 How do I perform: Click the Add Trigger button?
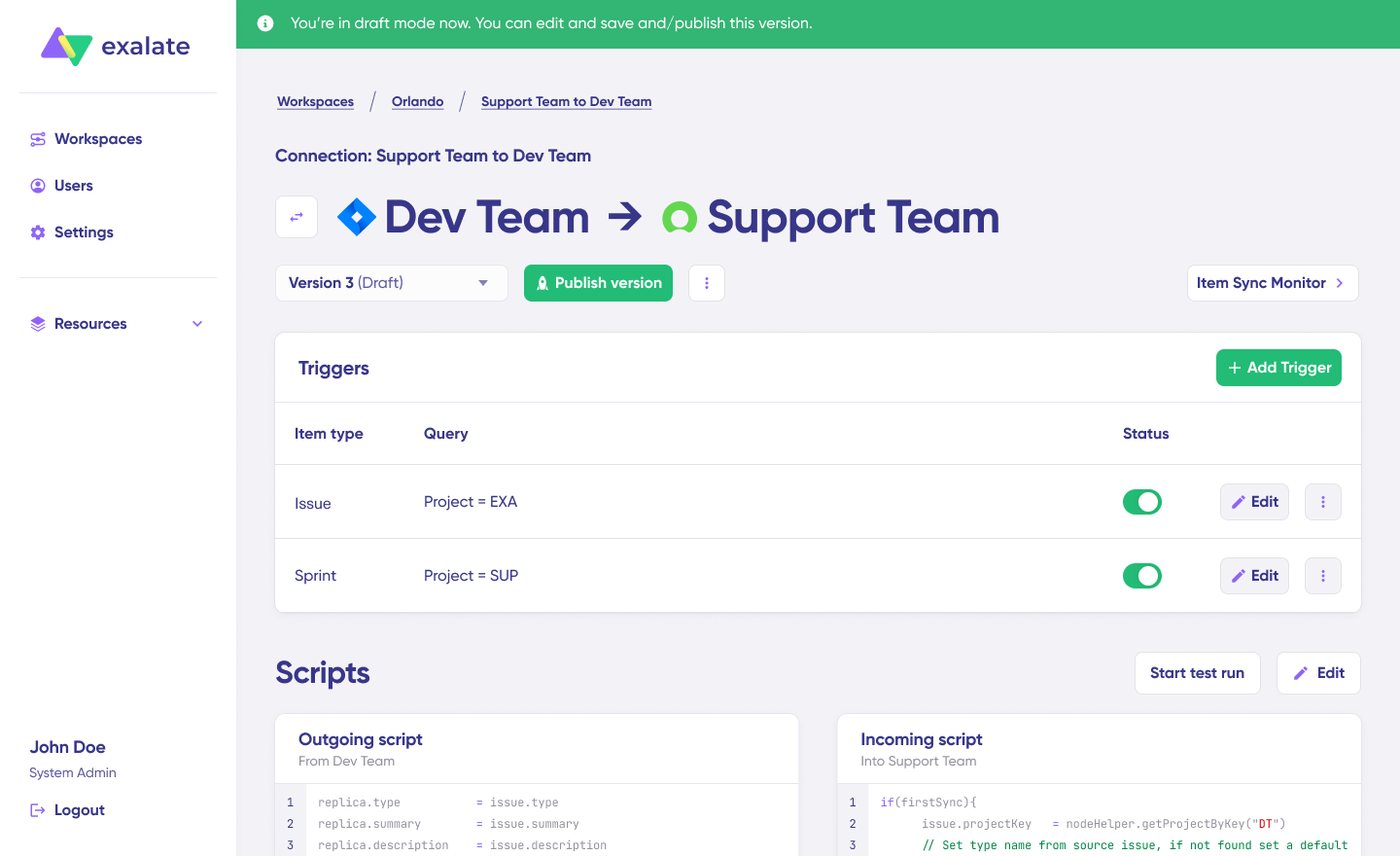pos(1278,368)
